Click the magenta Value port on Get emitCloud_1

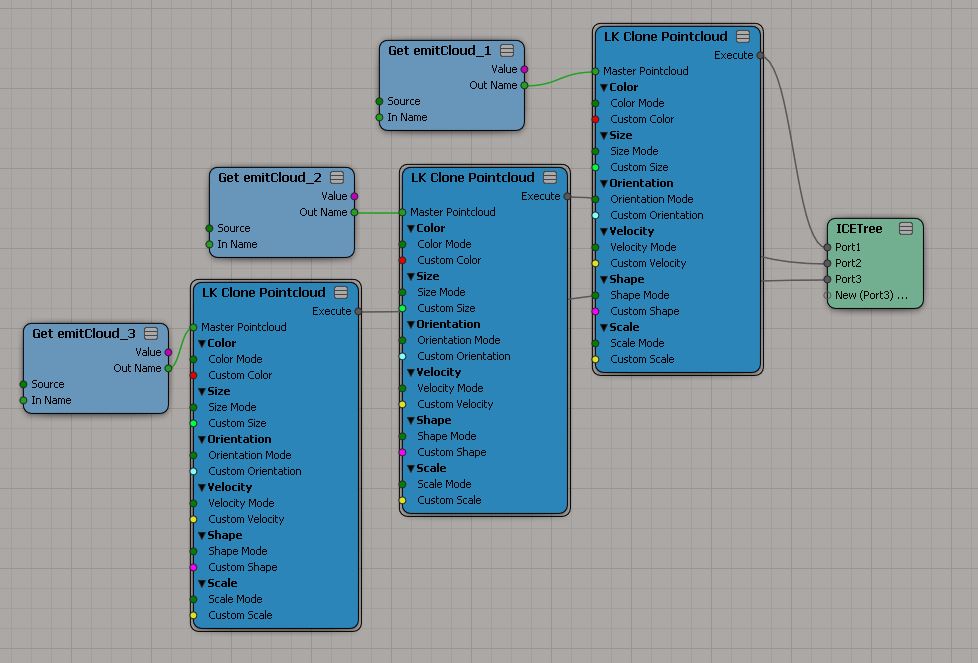[524, 70]
